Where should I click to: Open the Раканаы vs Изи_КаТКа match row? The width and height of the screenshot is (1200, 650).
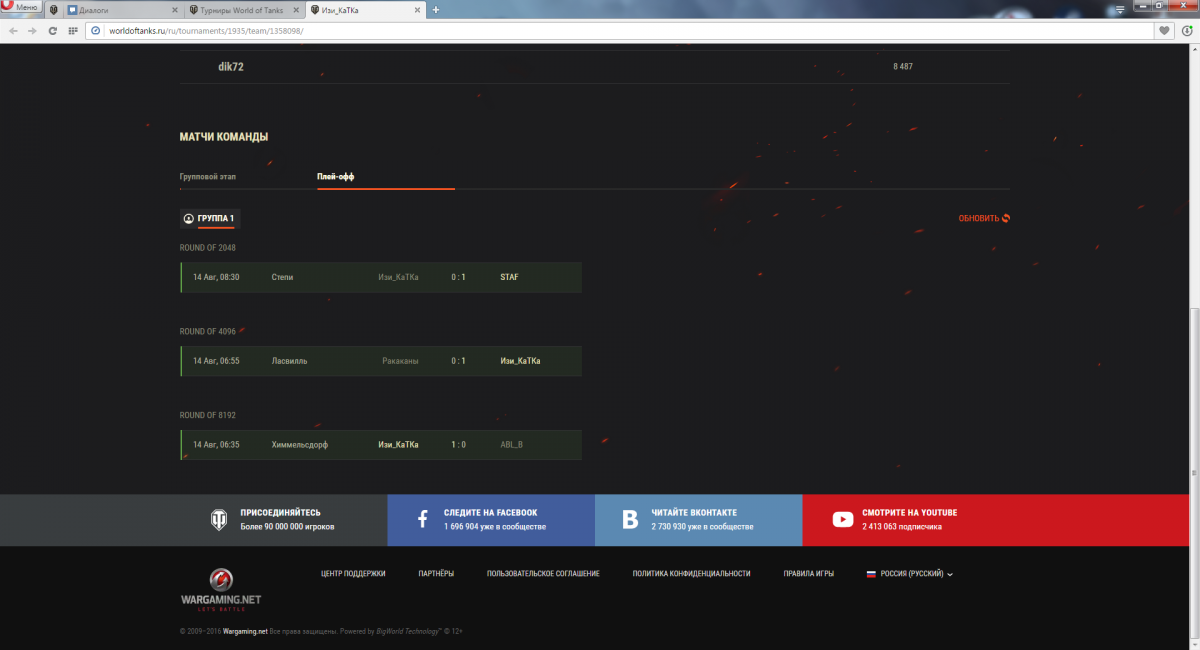click(x=381, y=361)
